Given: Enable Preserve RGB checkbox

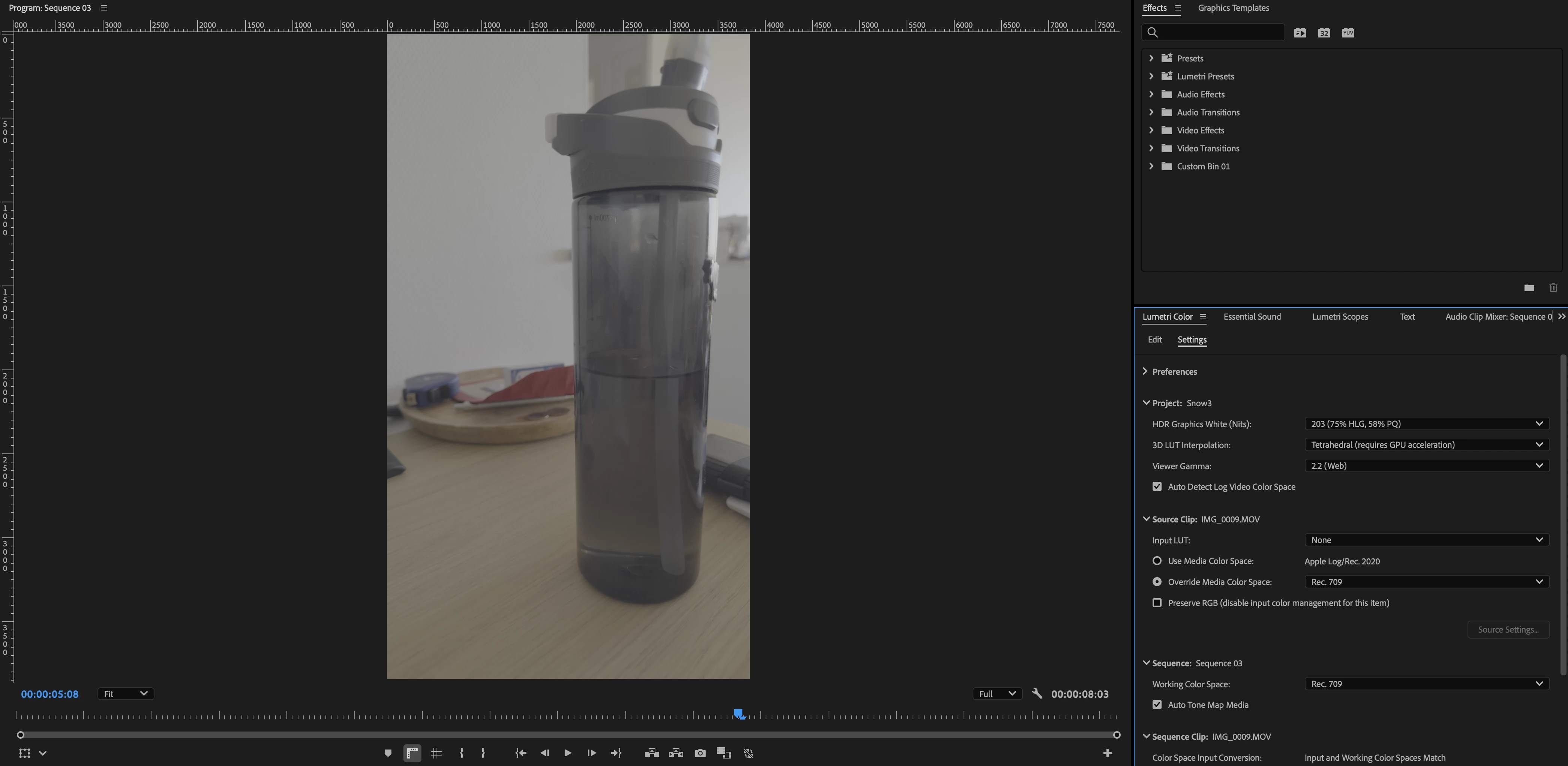Looking at the screenshot, I should point(1157,603).
